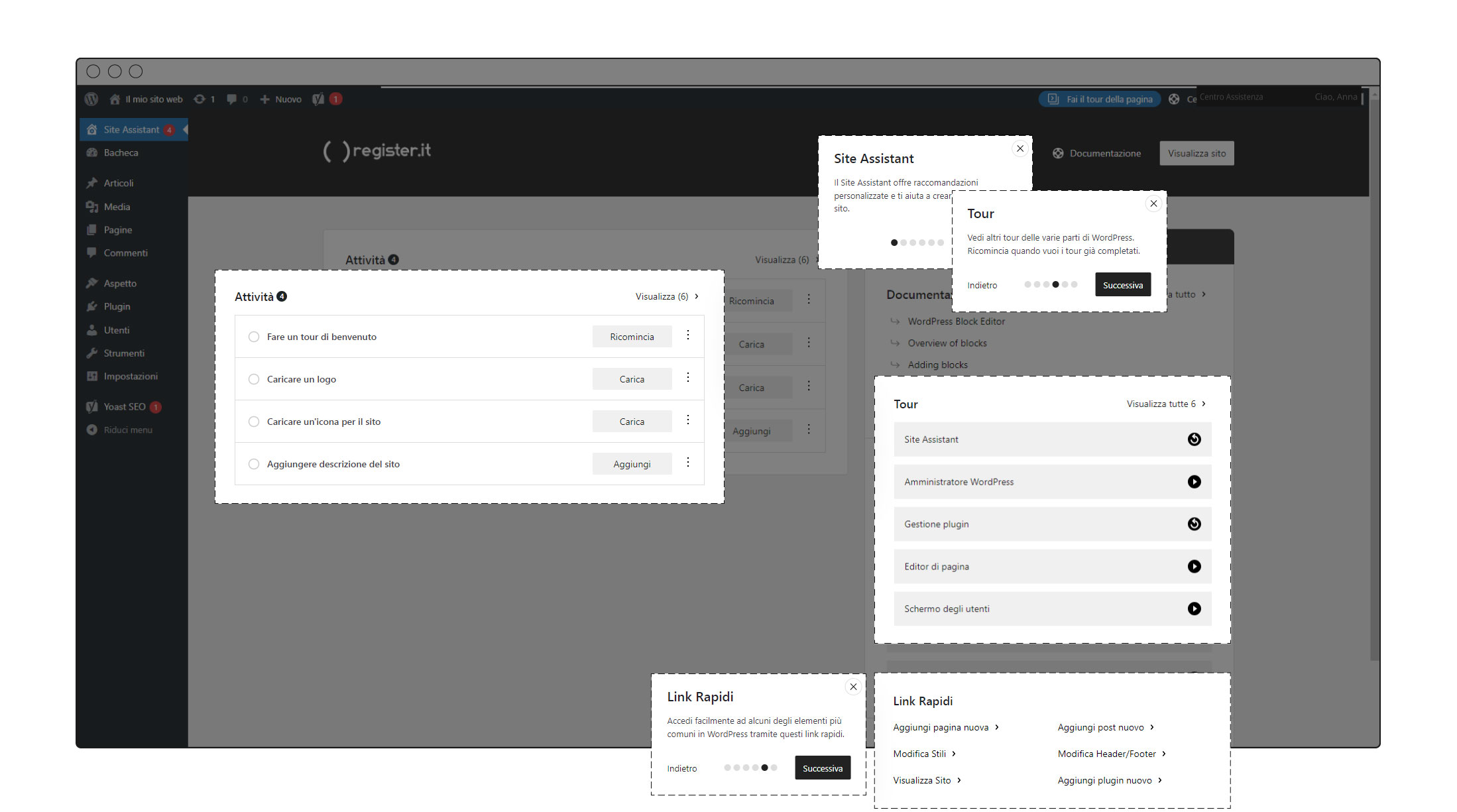Open options menu for welcome tour task
Viewport: 1457px width, 812px height.
pos(688,335)
